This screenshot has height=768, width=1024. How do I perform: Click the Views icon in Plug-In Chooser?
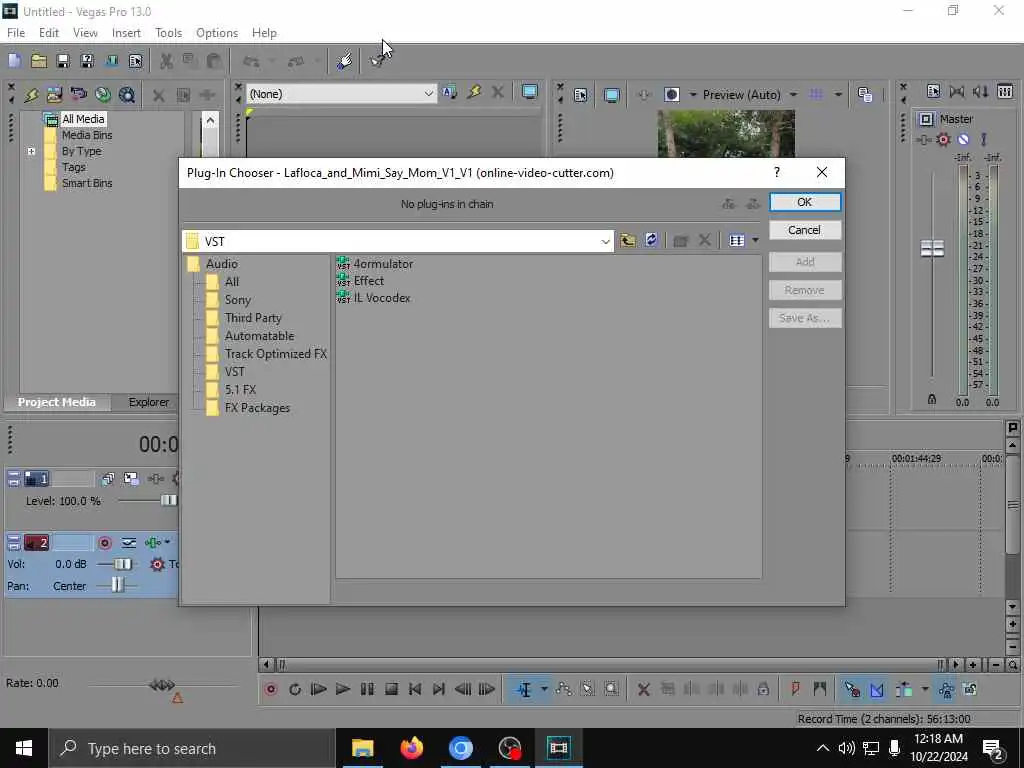[737, 240]
